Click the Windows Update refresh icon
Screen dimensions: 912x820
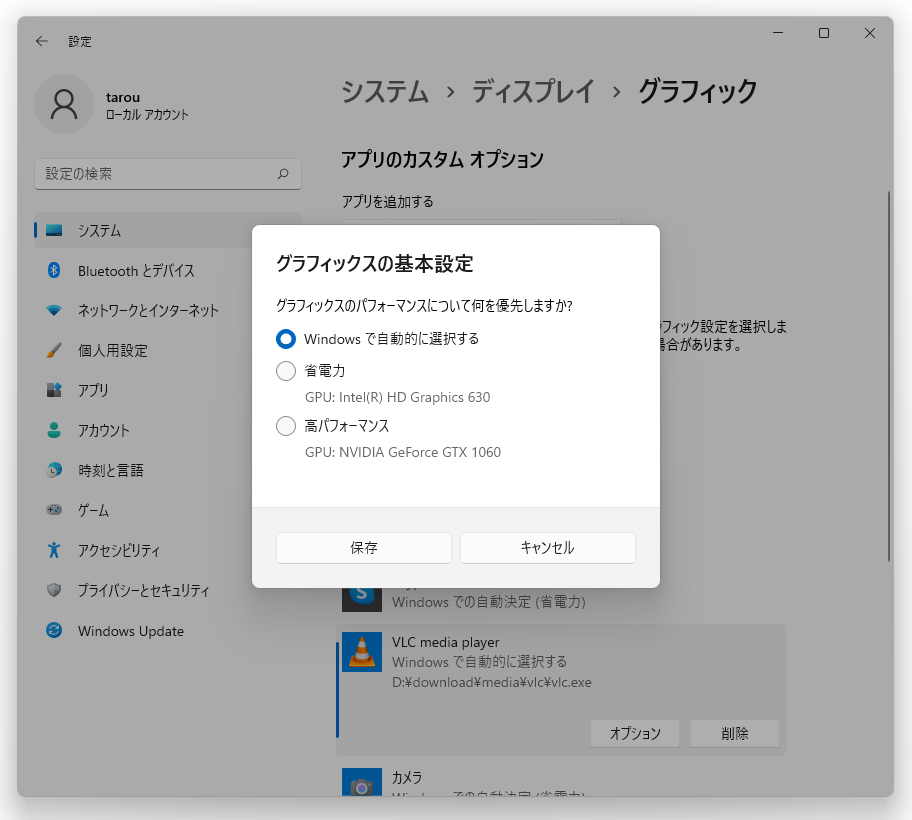54,630
